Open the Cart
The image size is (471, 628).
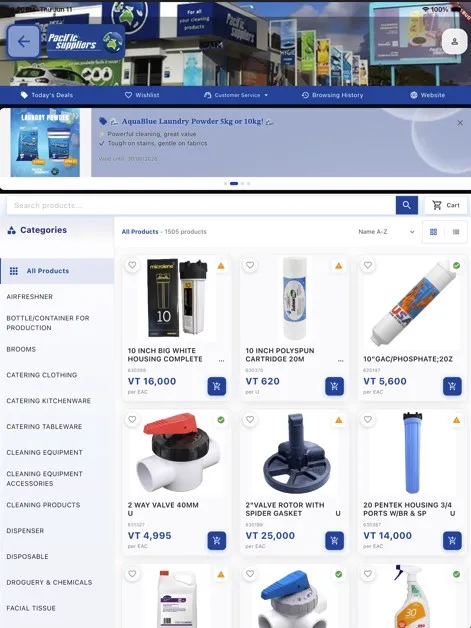pyautogui.click(x=446, y=205)
